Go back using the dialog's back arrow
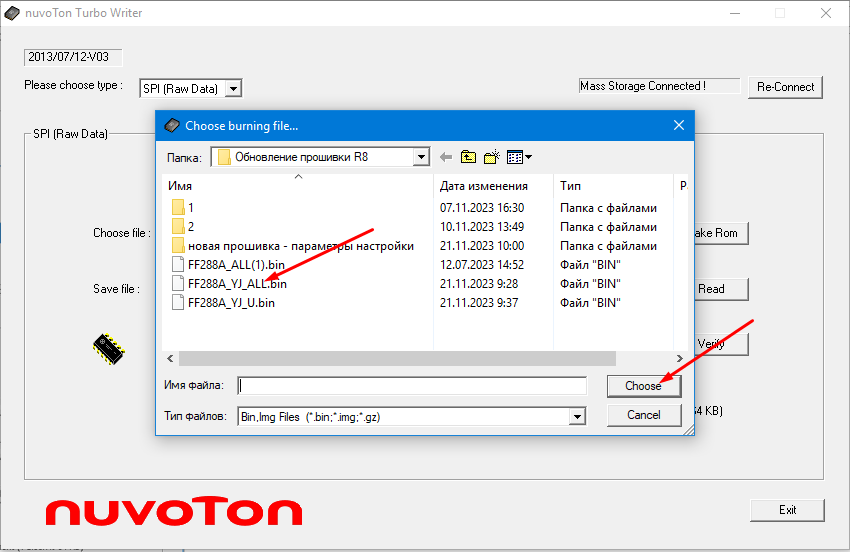The image size is (850, 552). point(445,157)
